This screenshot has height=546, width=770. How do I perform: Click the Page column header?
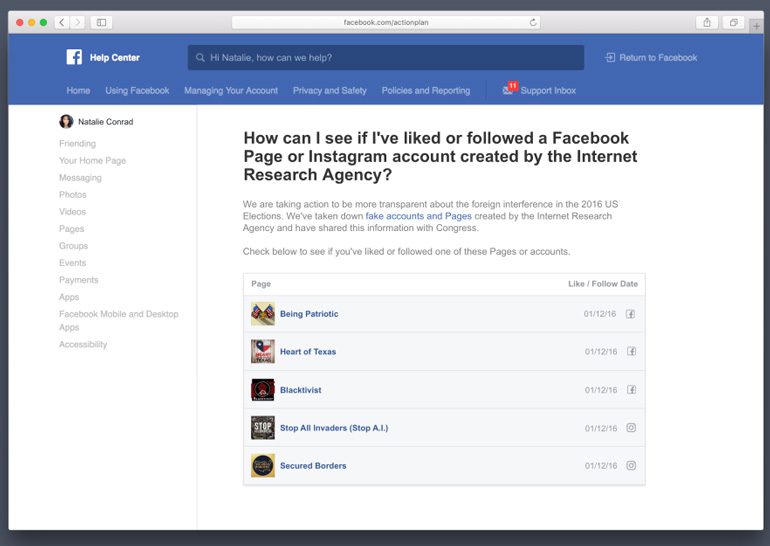click(261, 284)
